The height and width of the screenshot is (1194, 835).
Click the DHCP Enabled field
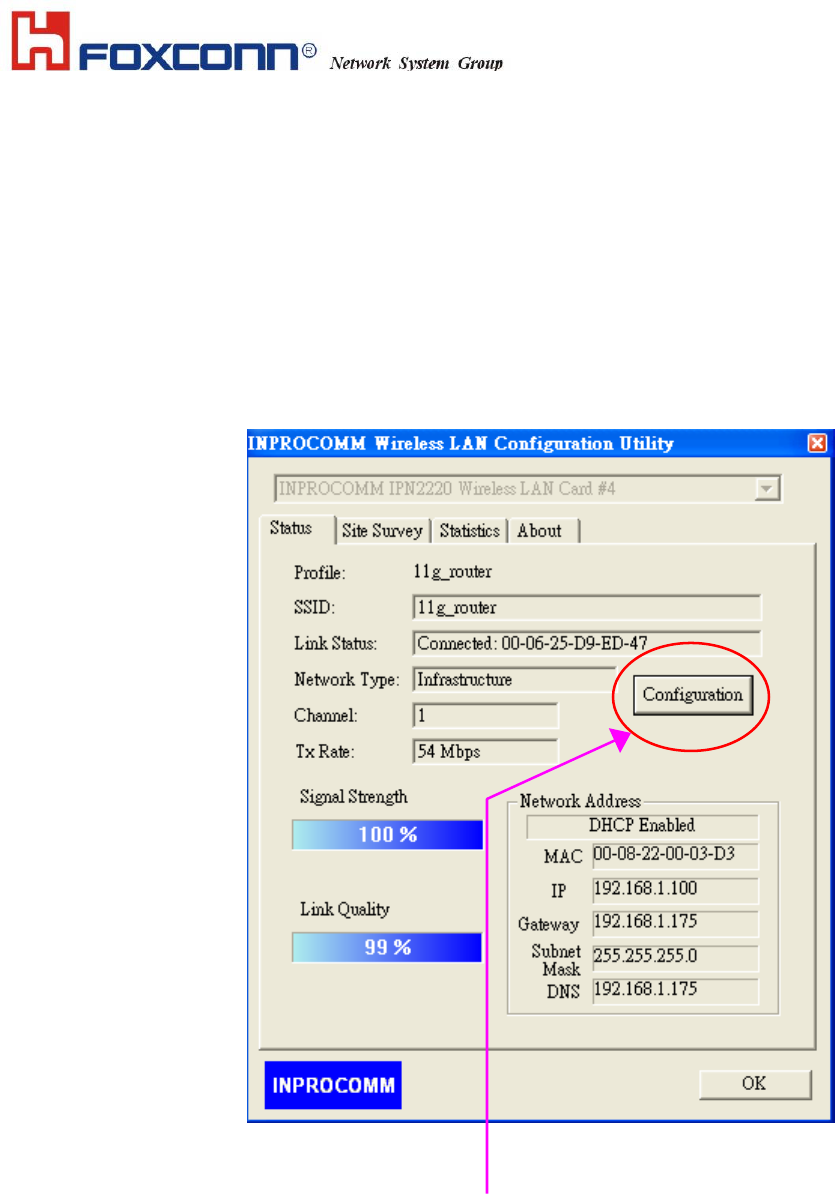point(642,826)
